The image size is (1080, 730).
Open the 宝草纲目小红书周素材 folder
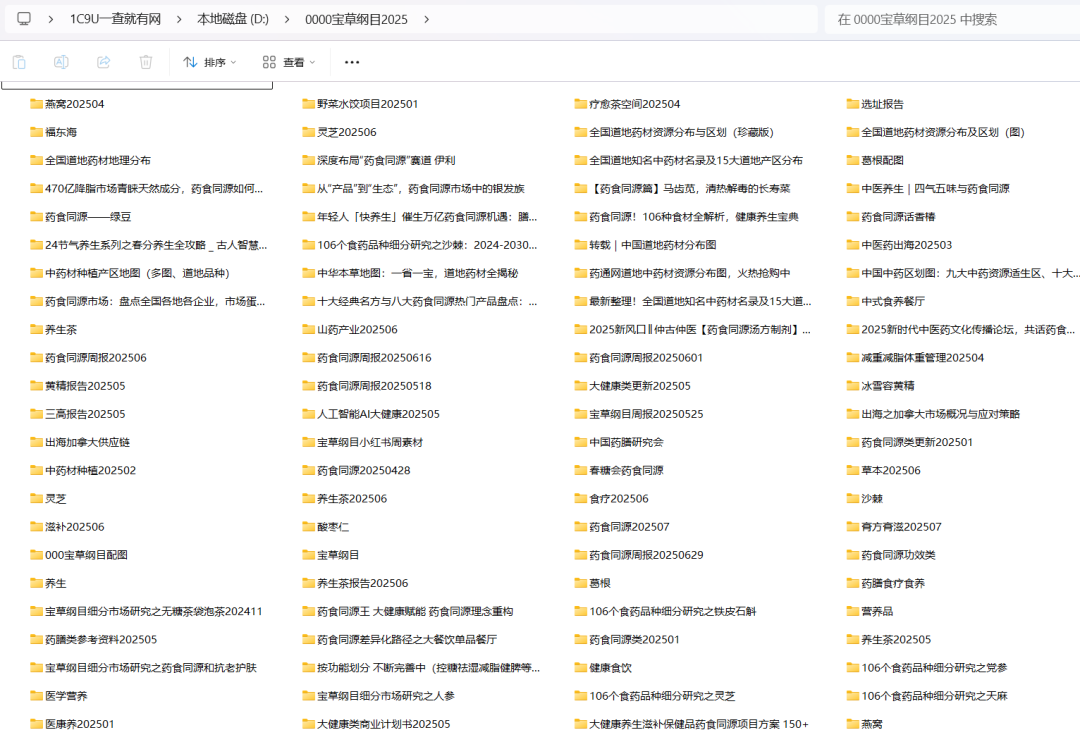pyautogui.click(x=368, y=442)
